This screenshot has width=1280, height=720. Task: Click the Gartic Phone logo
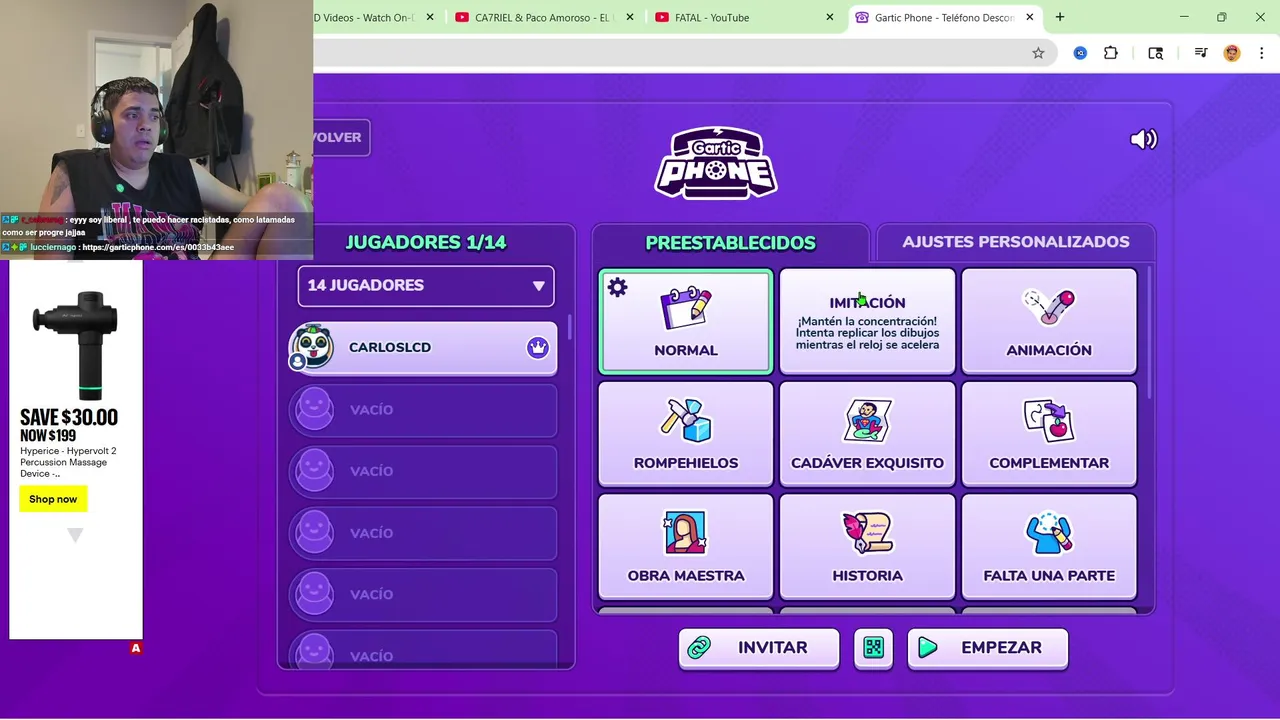[716, 163]
